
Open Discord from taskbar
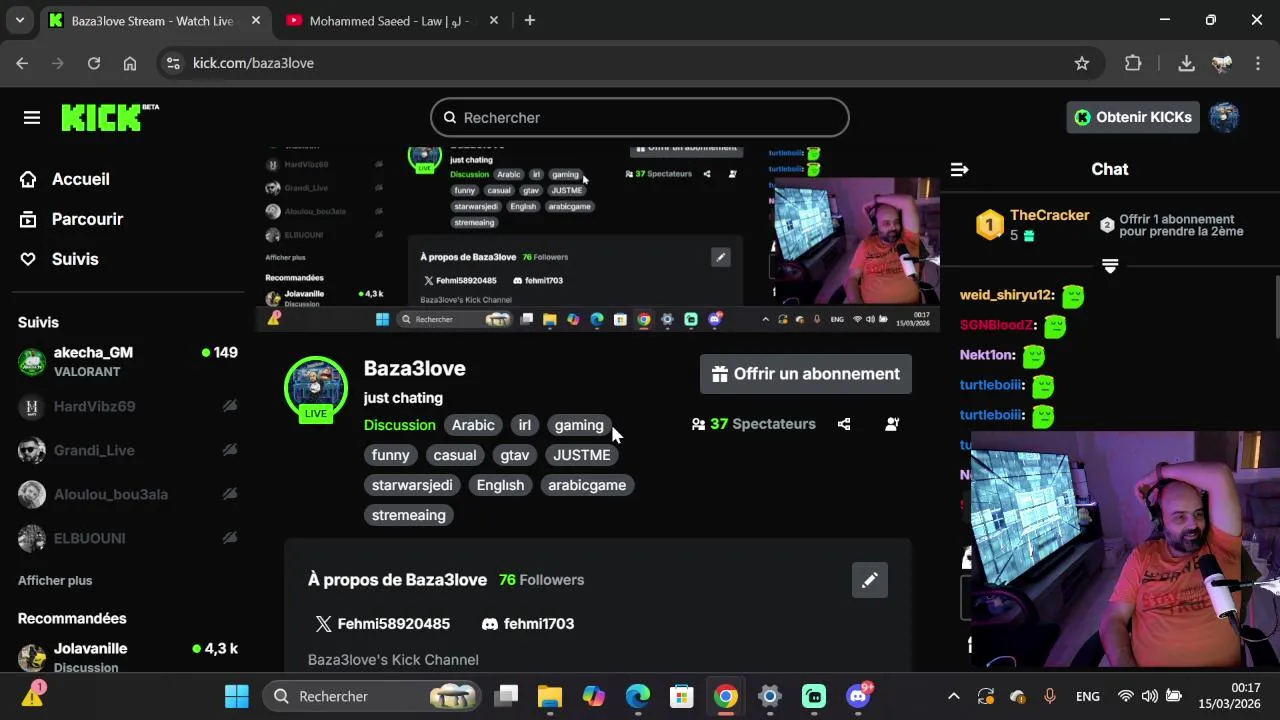pyautogui.click(x=859, y=696)
